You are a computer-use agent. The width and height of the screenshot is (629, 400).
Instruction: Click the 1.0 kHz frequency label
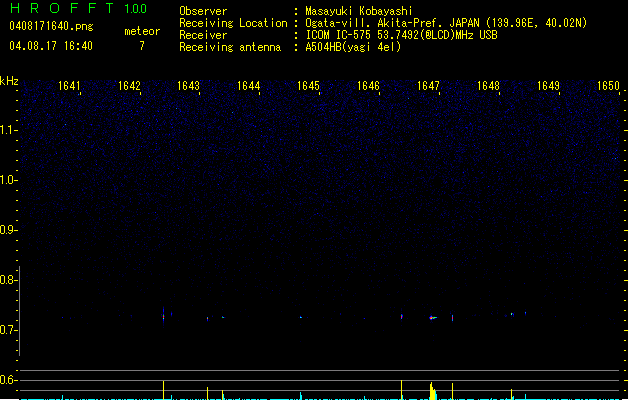tap(8, 180)
